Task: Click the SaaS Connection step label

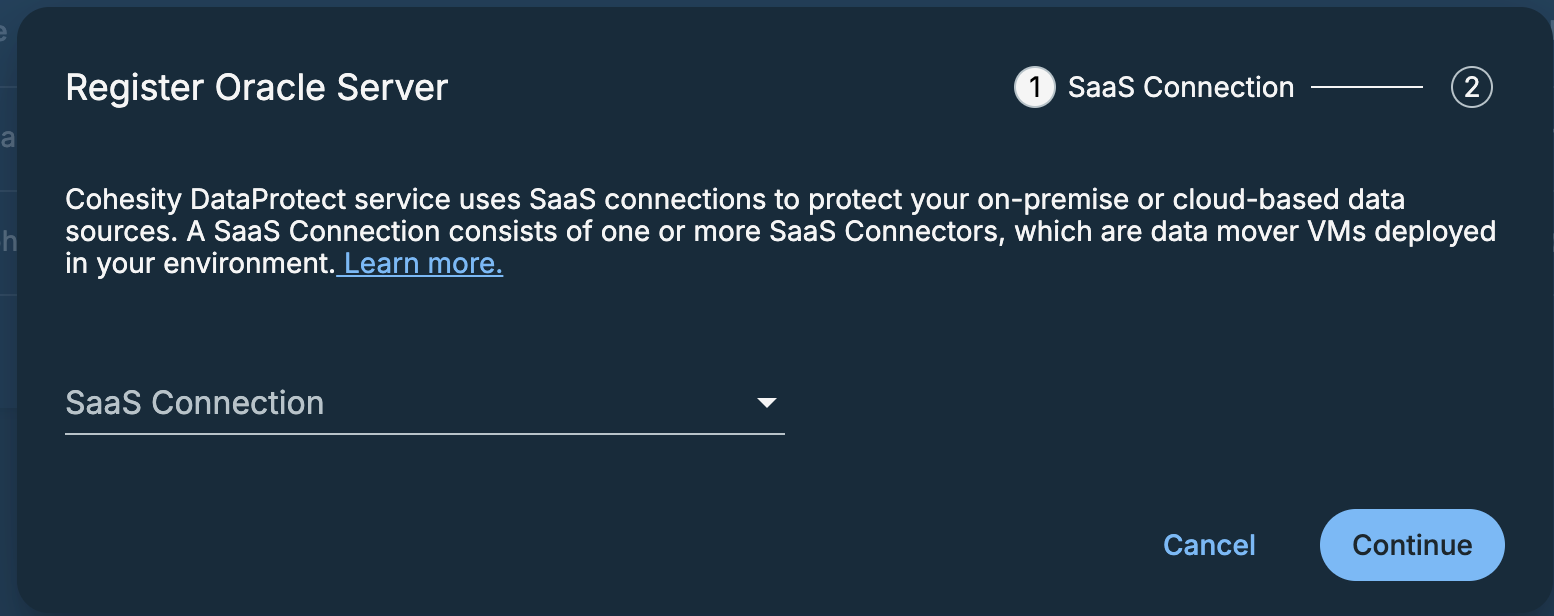Action: [1180, 87]
